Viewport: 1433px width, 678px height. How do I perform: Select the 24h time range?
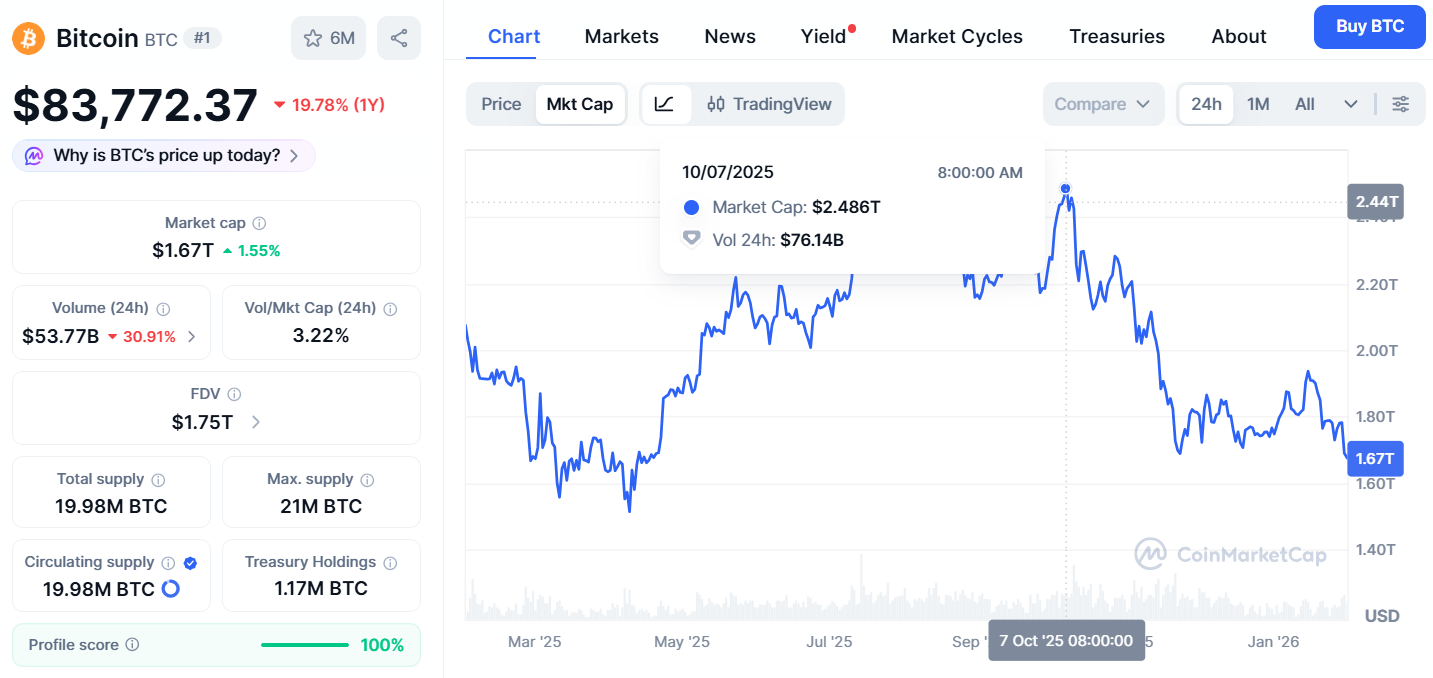(x=1206, y=104)
